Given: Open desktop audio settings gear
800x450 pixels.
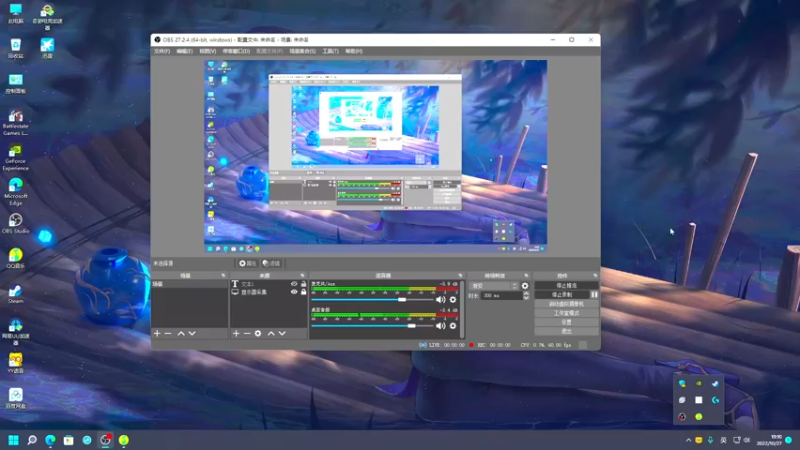Looking at the screenshot, I should (453, 326).
